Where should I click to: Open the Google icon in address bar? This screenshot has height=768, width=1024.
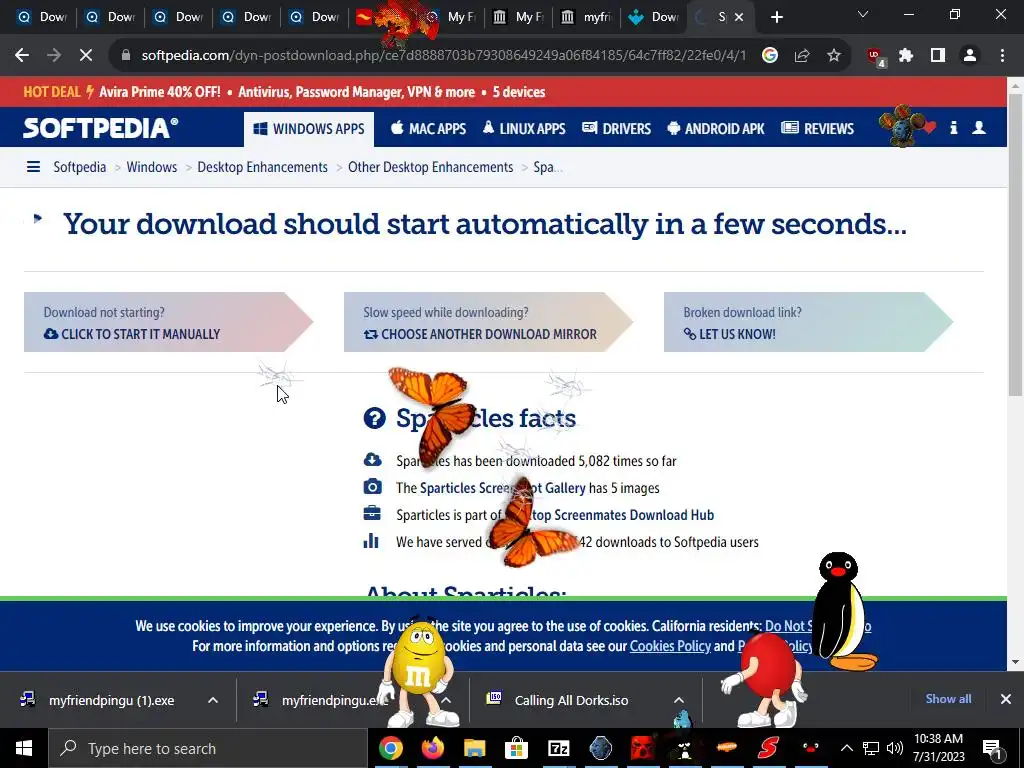pyautogui.click(x=770, y=56)
